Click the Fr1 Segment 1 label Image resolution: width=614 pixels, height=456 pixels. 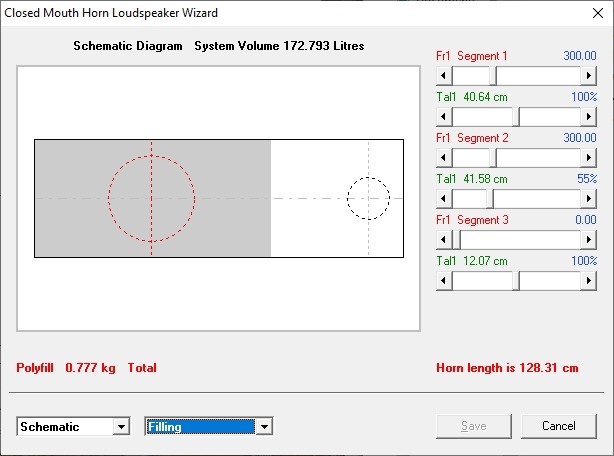[472, 56]
